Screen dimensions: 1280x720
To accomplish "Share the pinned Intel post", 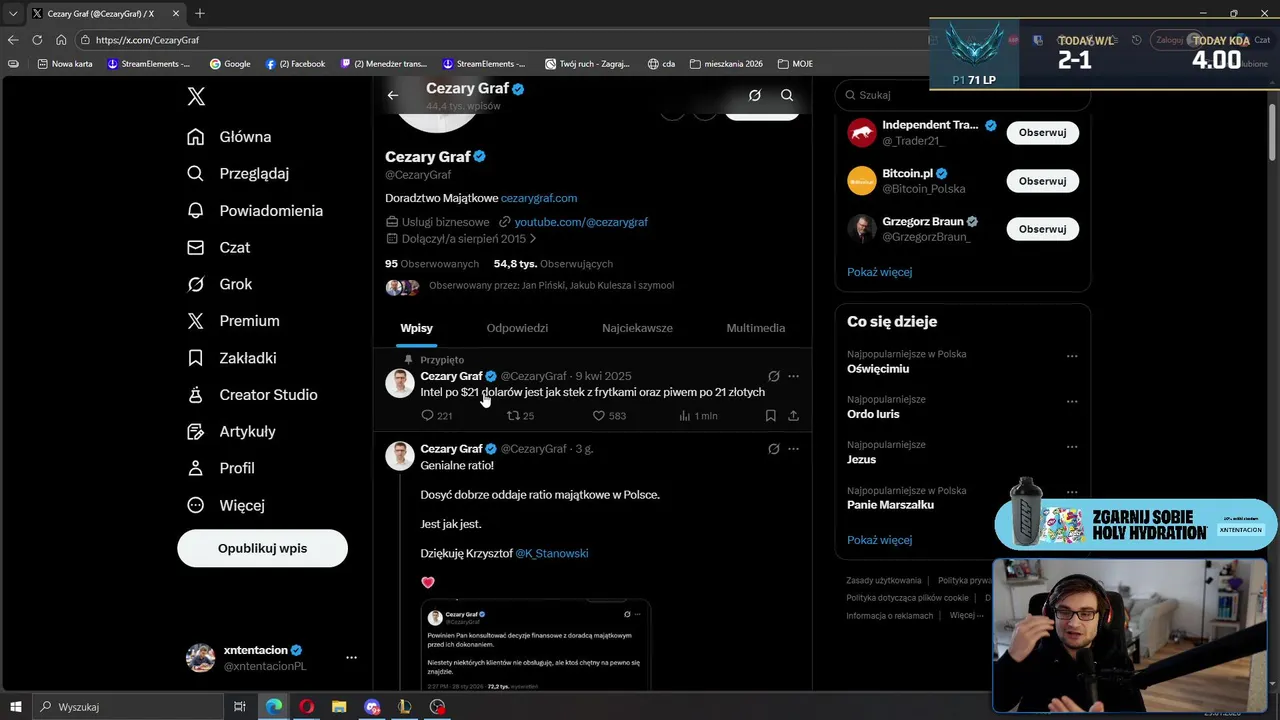I will point(793,416).
